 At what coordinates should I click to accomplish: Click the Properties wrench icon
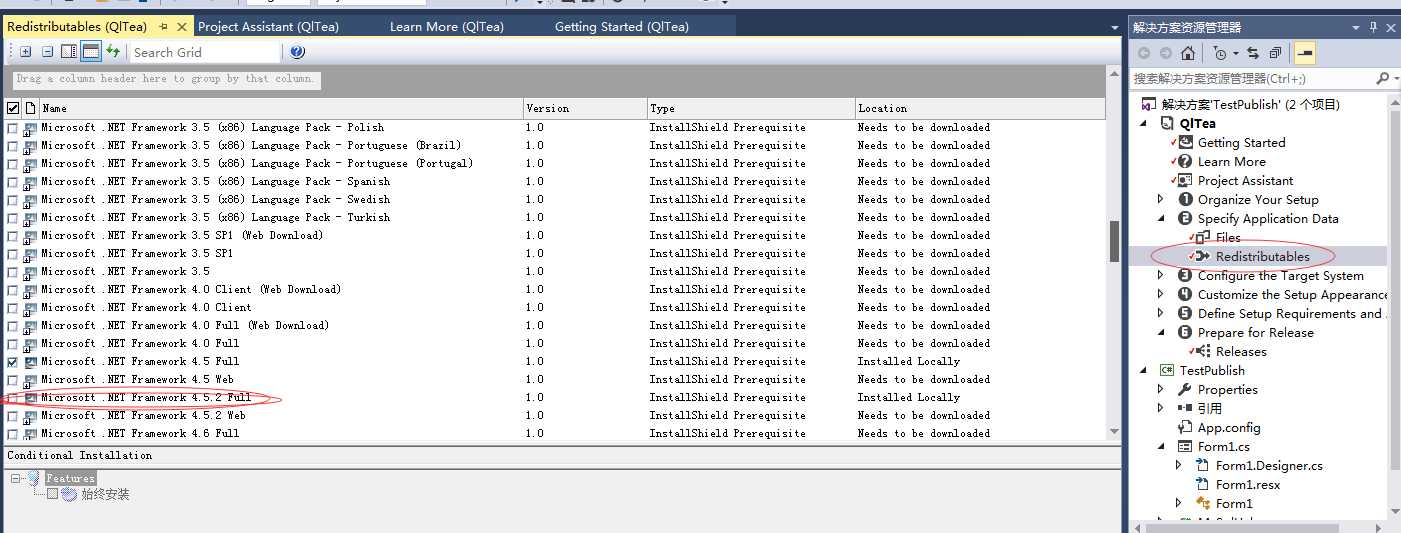pyautogui.click(x=1186, y=389)
